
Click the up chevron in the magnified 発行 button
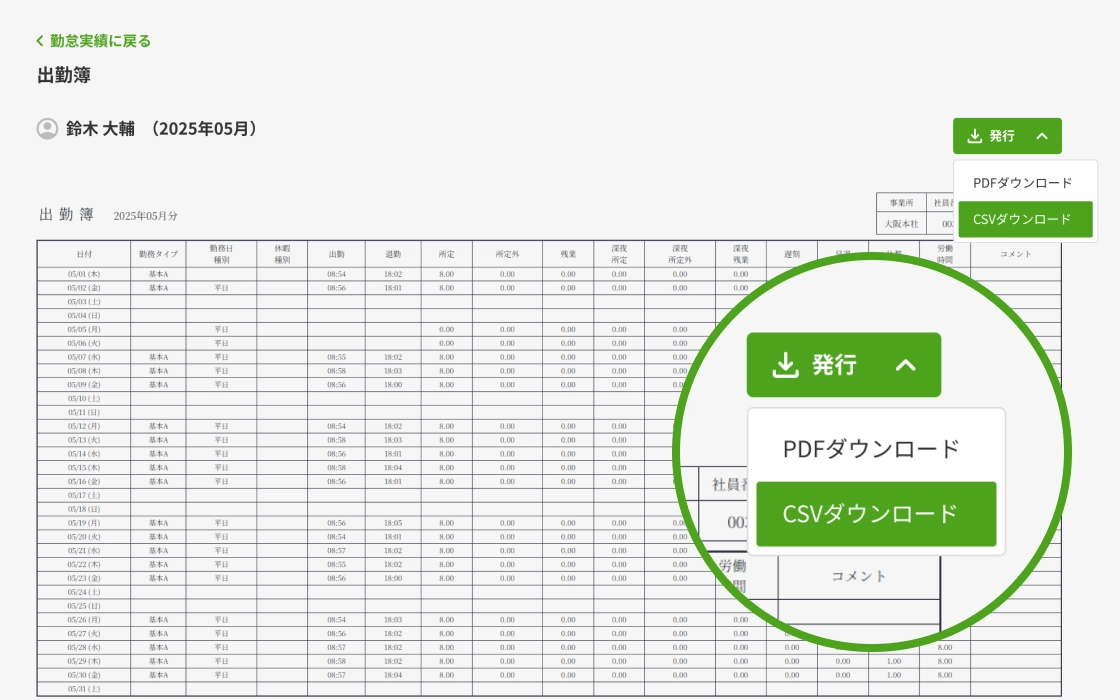pyautogui.click(x=905, y=366)
